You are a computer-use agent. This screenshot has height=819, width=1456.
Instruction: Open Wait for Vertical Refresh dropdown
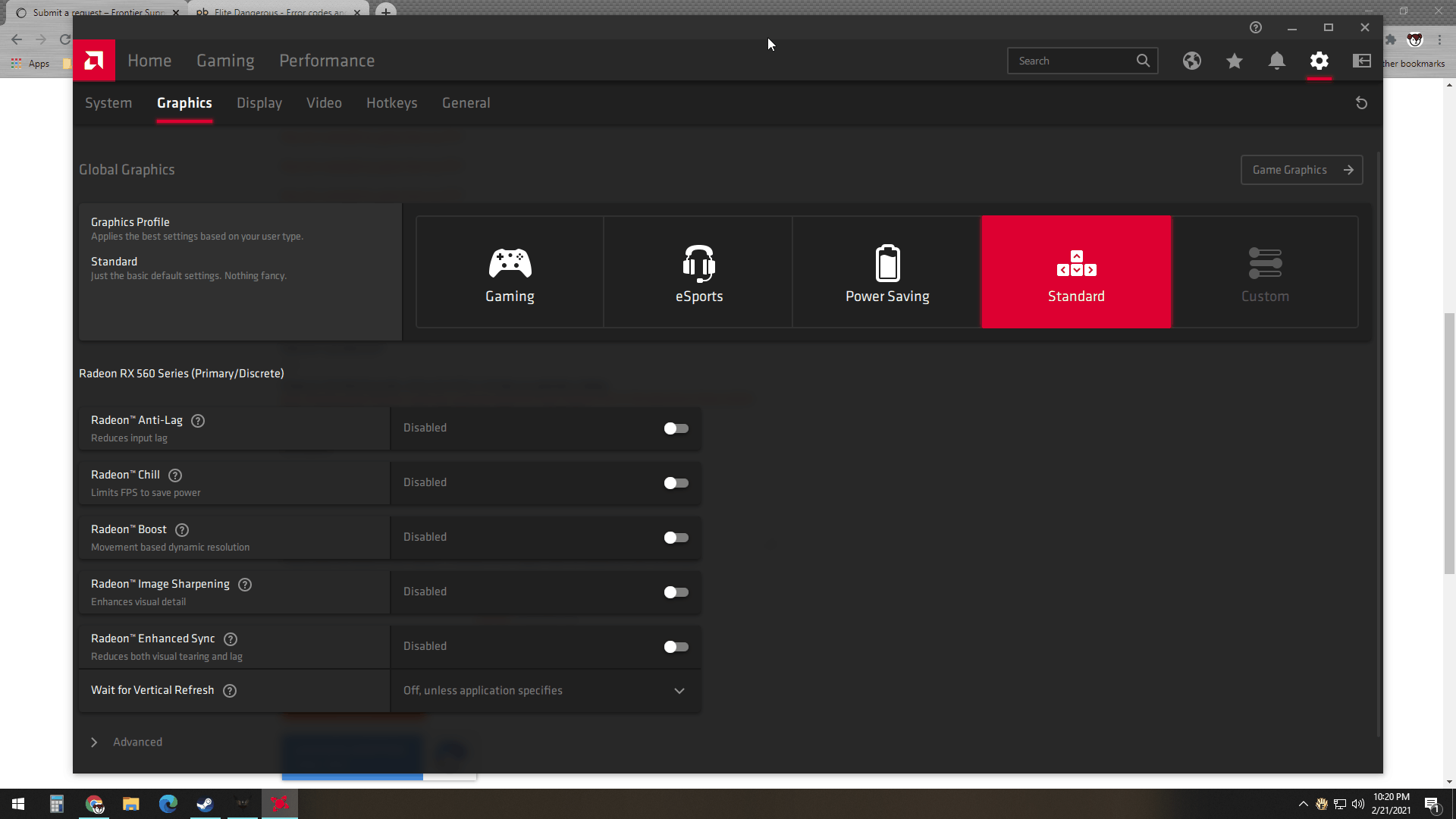coord(545,691)
